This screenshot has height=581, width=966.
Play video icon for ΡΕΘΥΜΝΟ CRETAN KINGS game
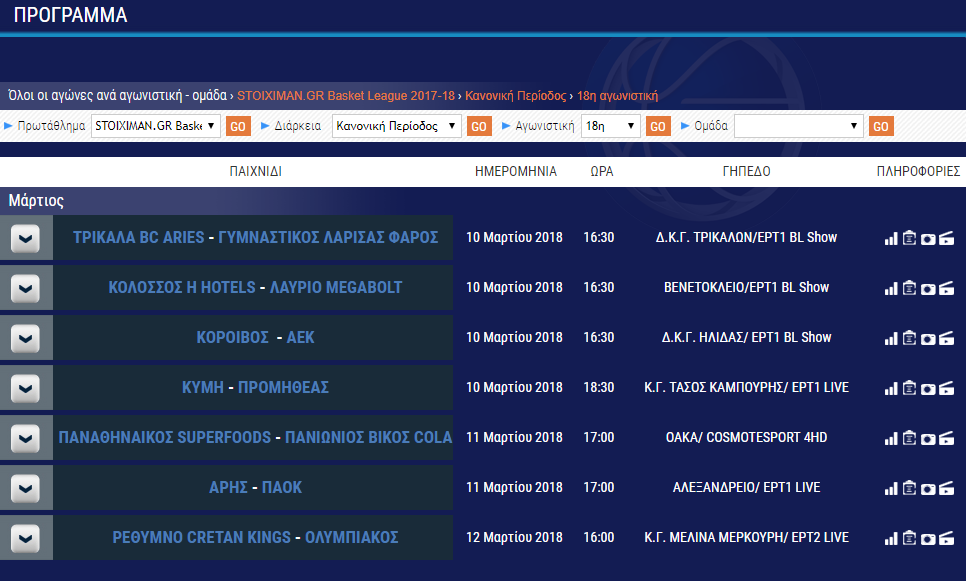(946, 538)
